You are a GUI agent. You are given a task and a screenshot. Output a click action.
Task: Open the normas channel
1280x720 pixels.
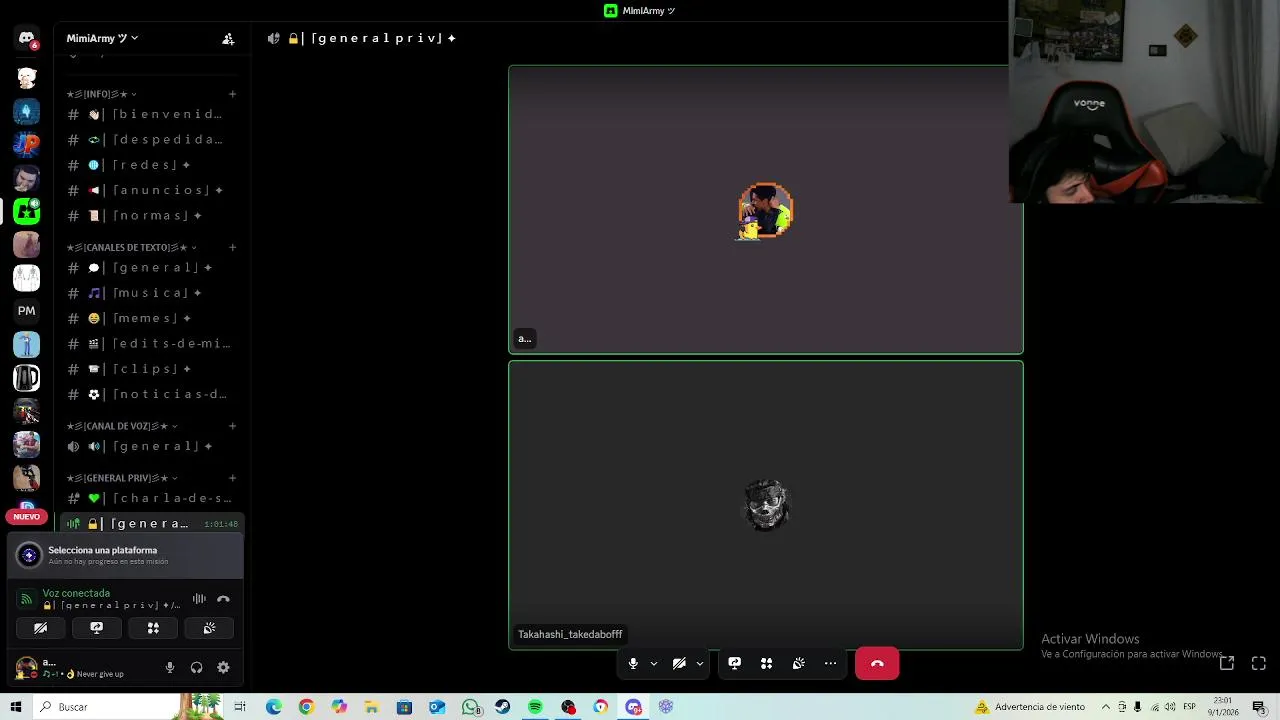tap(150, 216)
